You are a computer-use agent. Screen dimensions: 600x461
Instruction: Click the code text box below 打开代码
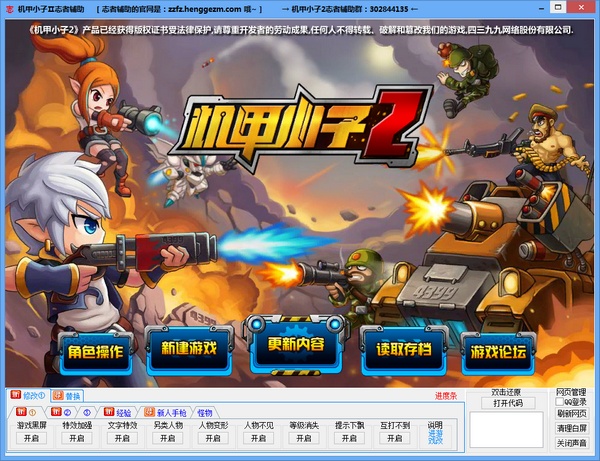click(506, 430)
